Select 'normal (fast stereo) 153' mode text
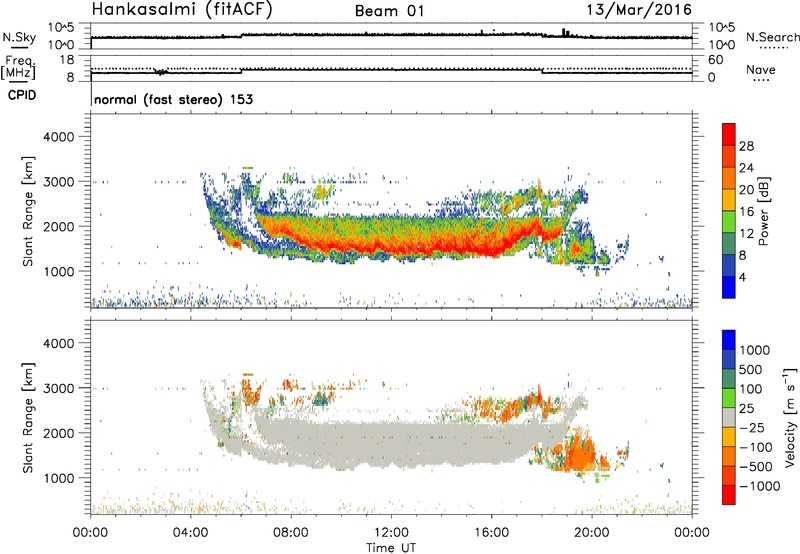800x554 pixels. 173,99
